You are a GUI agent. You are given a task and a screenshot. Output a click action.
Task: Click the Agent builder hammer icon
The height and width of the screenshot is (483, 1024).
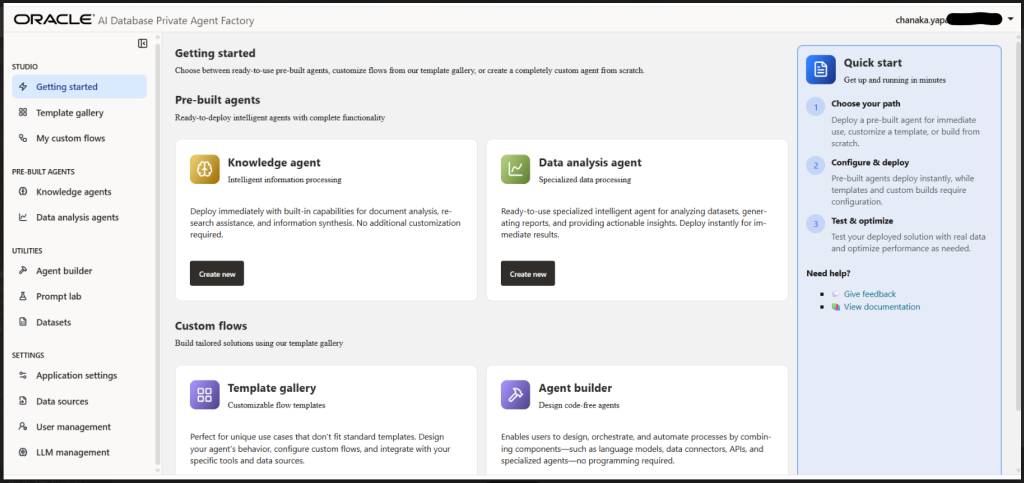[515, 395]
